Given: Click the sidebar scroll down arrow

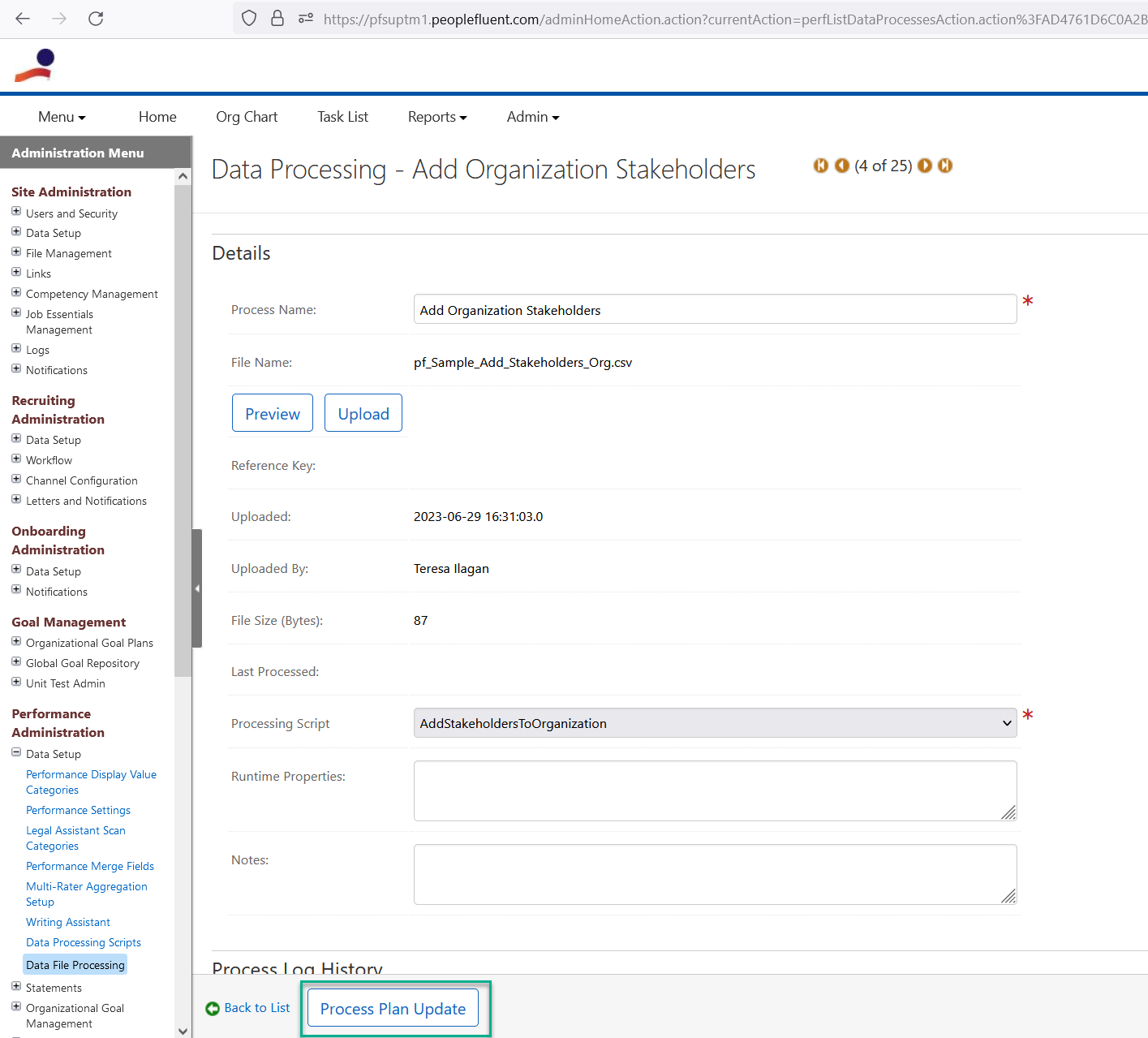Looking at the screenshot, I should point(183,1031).
